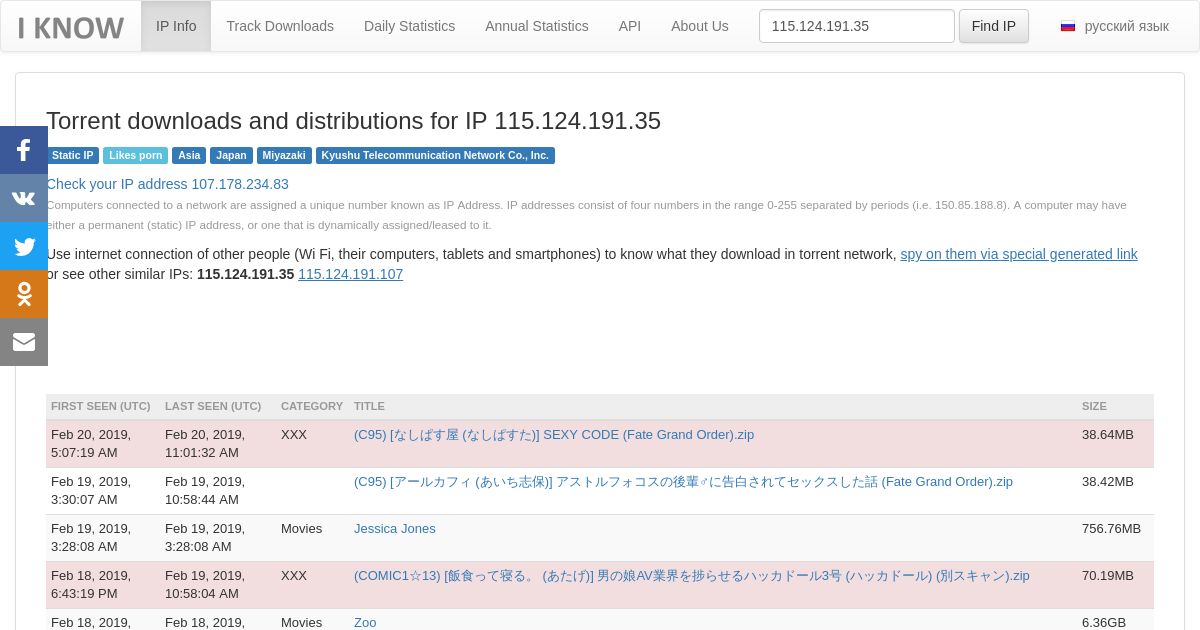
Task: Open Daily Statistics menu item
Action: coord(409,26)
